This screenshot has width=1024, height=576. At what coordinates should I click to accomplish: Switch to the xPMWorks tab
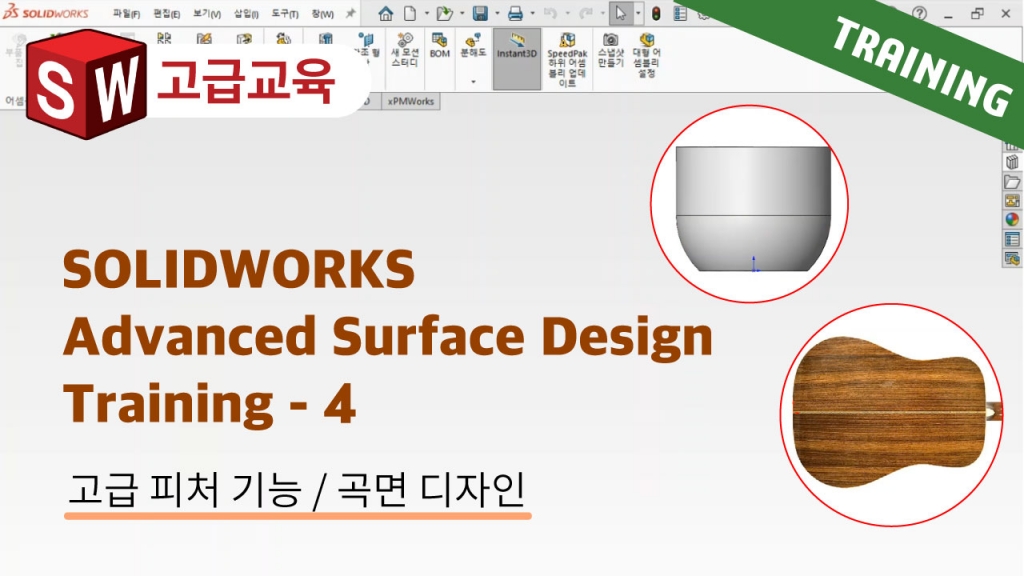pos(410,101)
